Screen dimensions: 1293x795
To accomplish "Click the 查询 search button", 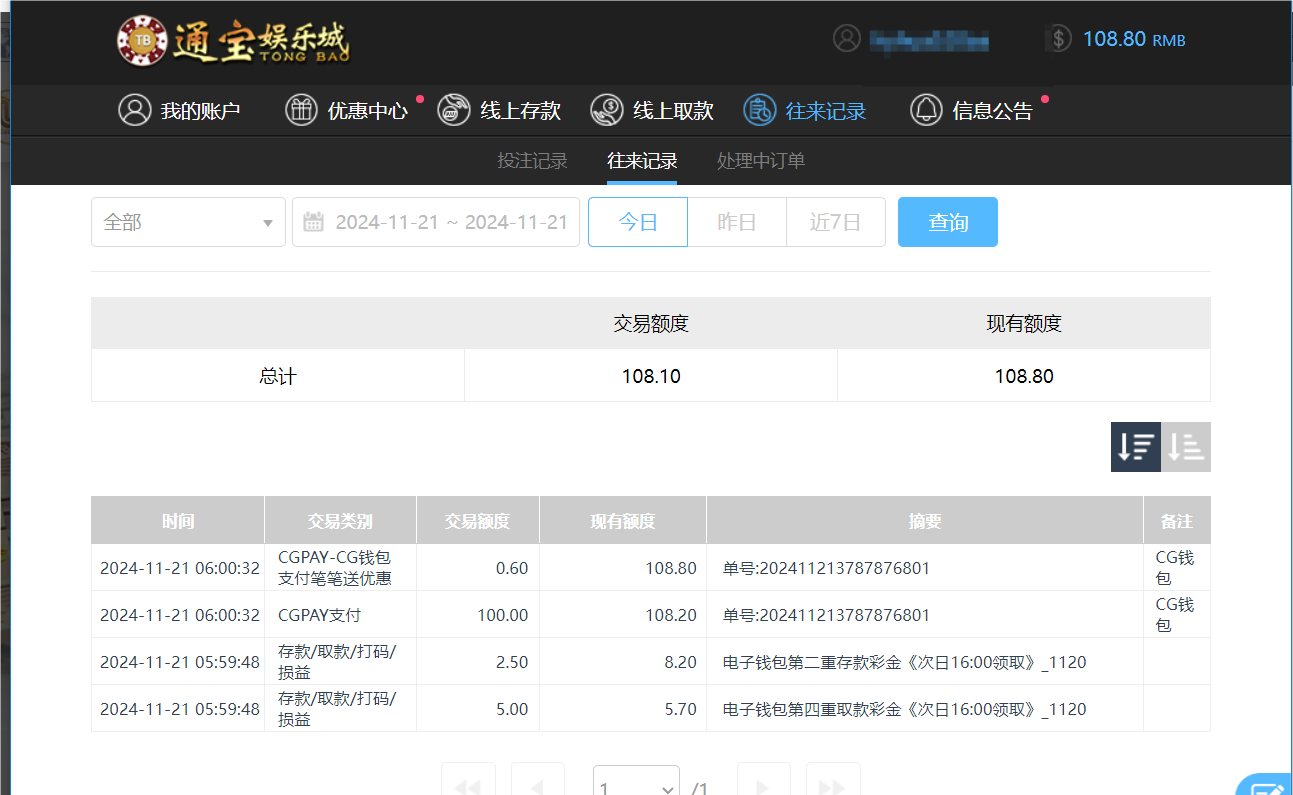I will pyautogui.click(x=947, y=222).
